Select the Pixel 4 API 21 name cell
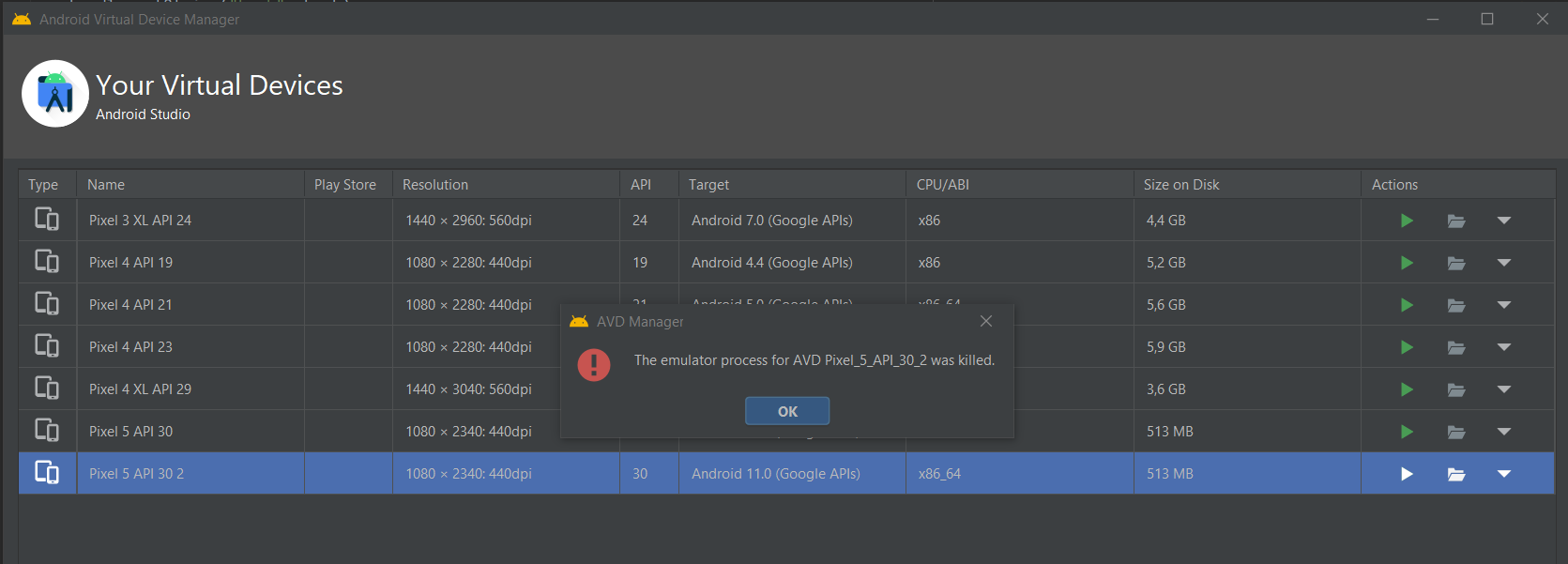 click(x=190, y=305)
